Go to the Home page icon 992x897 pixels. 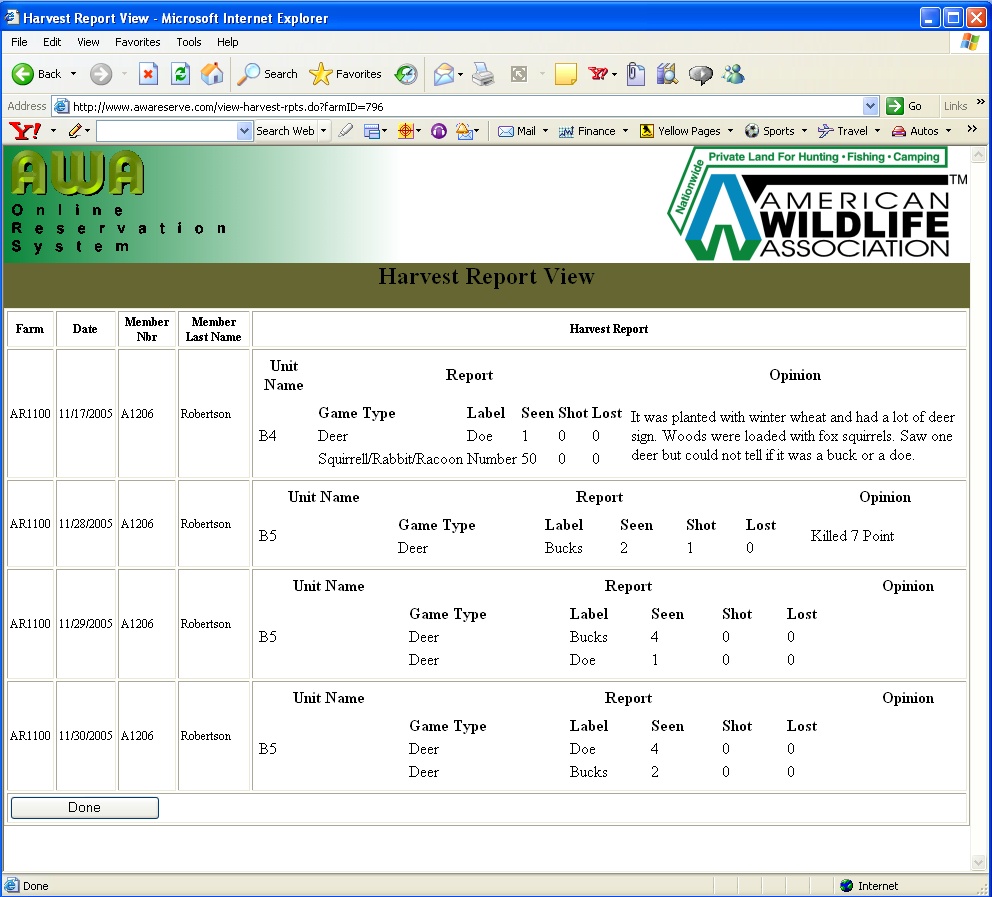212,74
